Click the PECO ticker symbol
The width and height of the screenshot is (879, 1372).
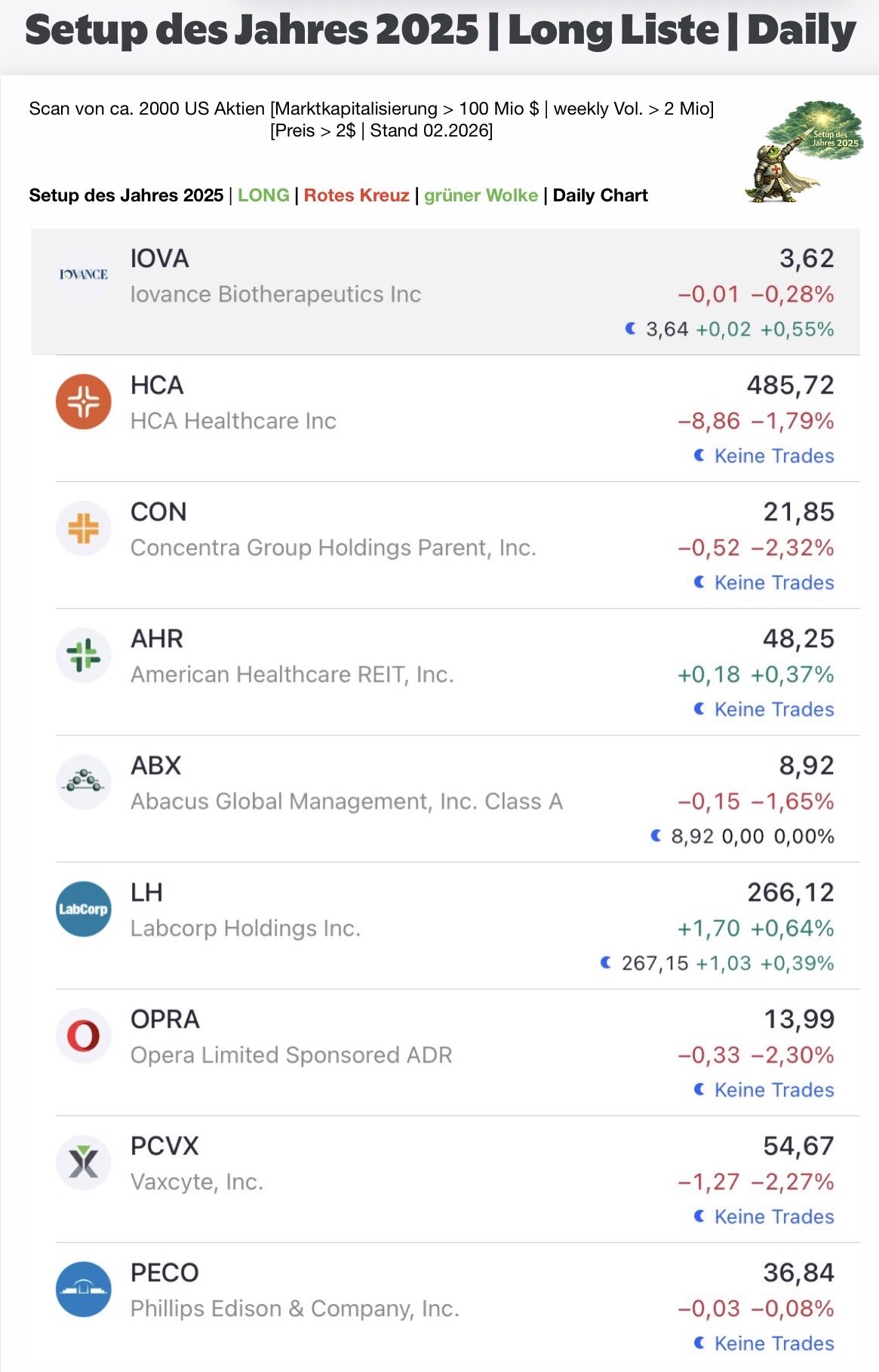pos(164,1273)
